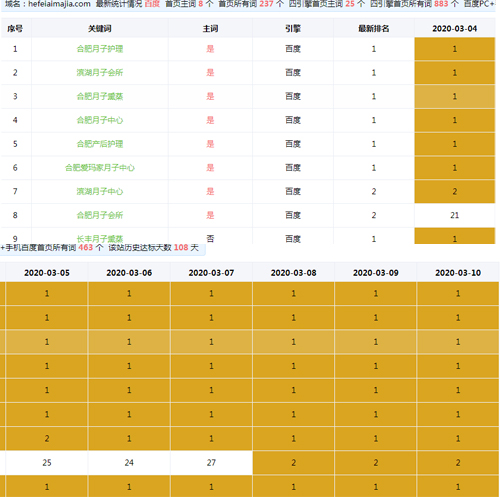Viewport: 500px width, 497px height.
Task: Click the 2020-03-10 date header
Action: click(x=458, y=273)
